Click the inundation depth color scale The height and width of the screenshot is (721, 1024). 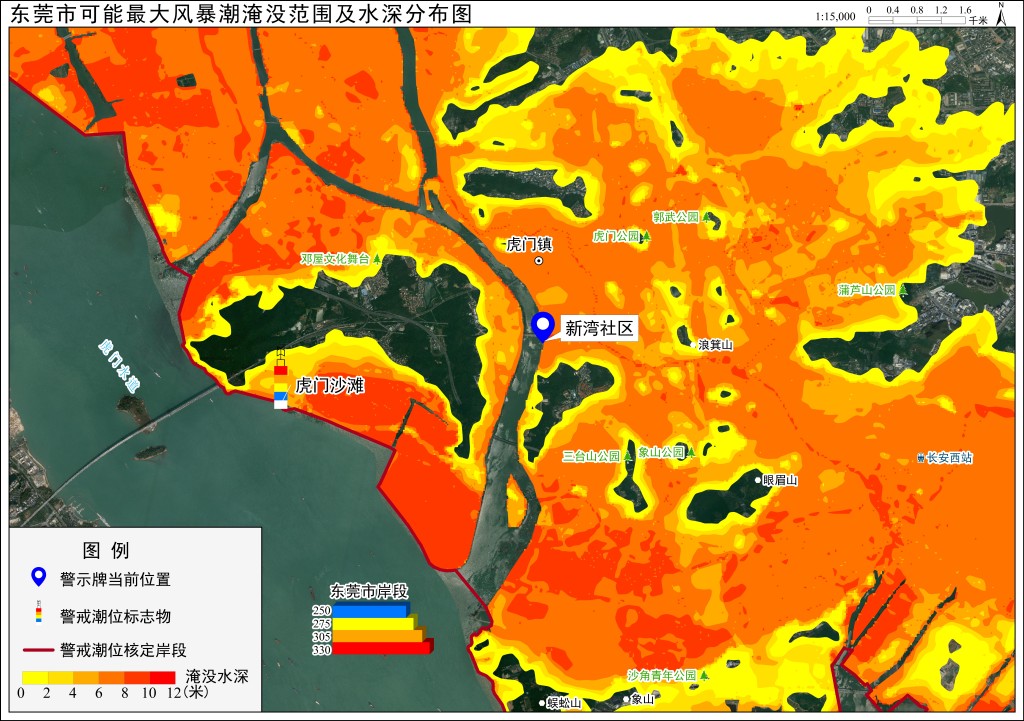[99, 677]
